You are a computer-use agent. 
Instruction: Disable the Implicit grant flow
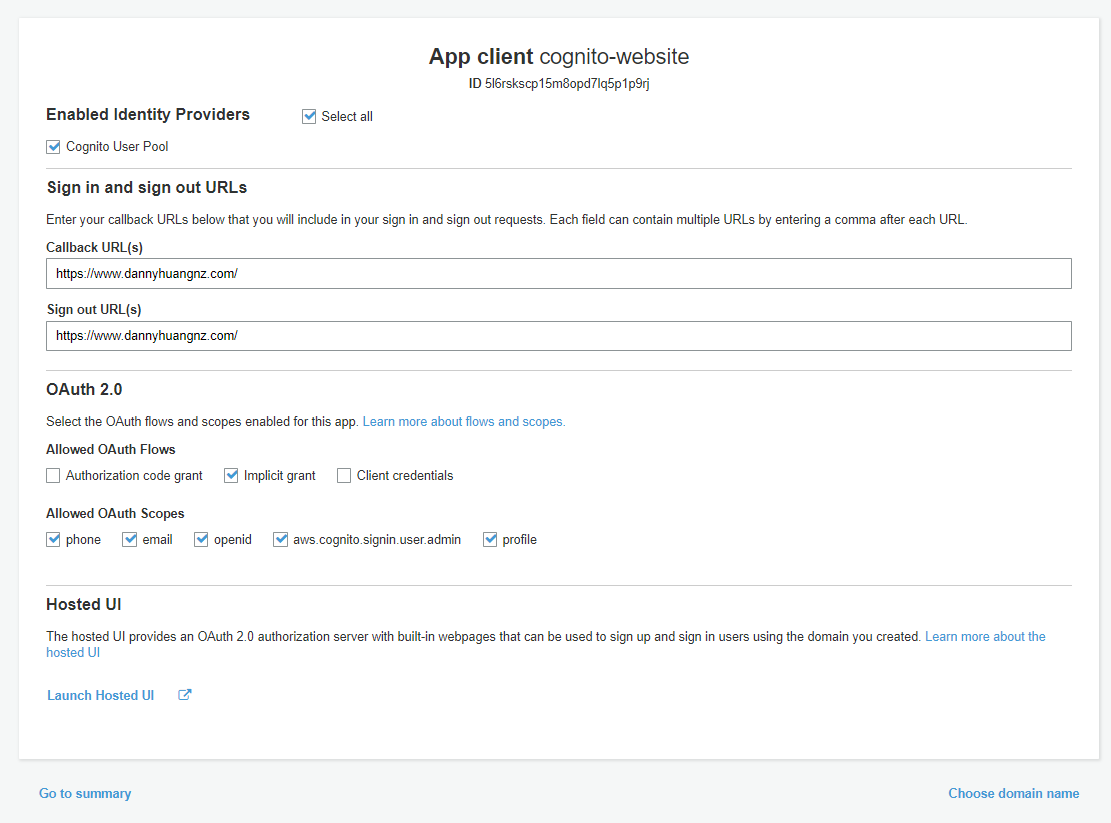[x=231, y=476]
